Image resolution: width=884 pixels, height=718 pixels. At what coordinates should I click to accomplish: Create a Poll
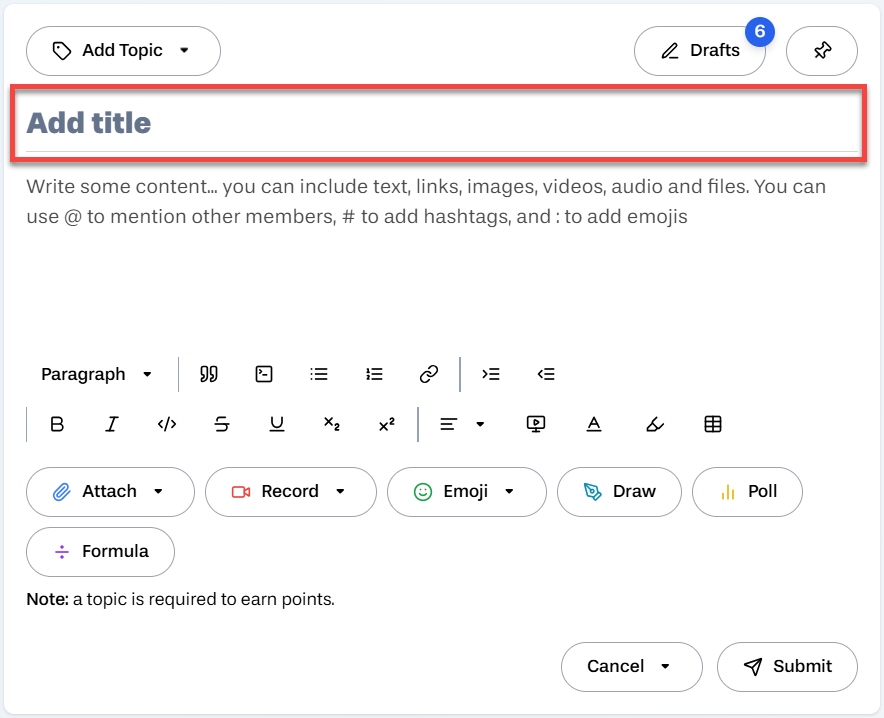pyautogui.click(x=747, y=491)
